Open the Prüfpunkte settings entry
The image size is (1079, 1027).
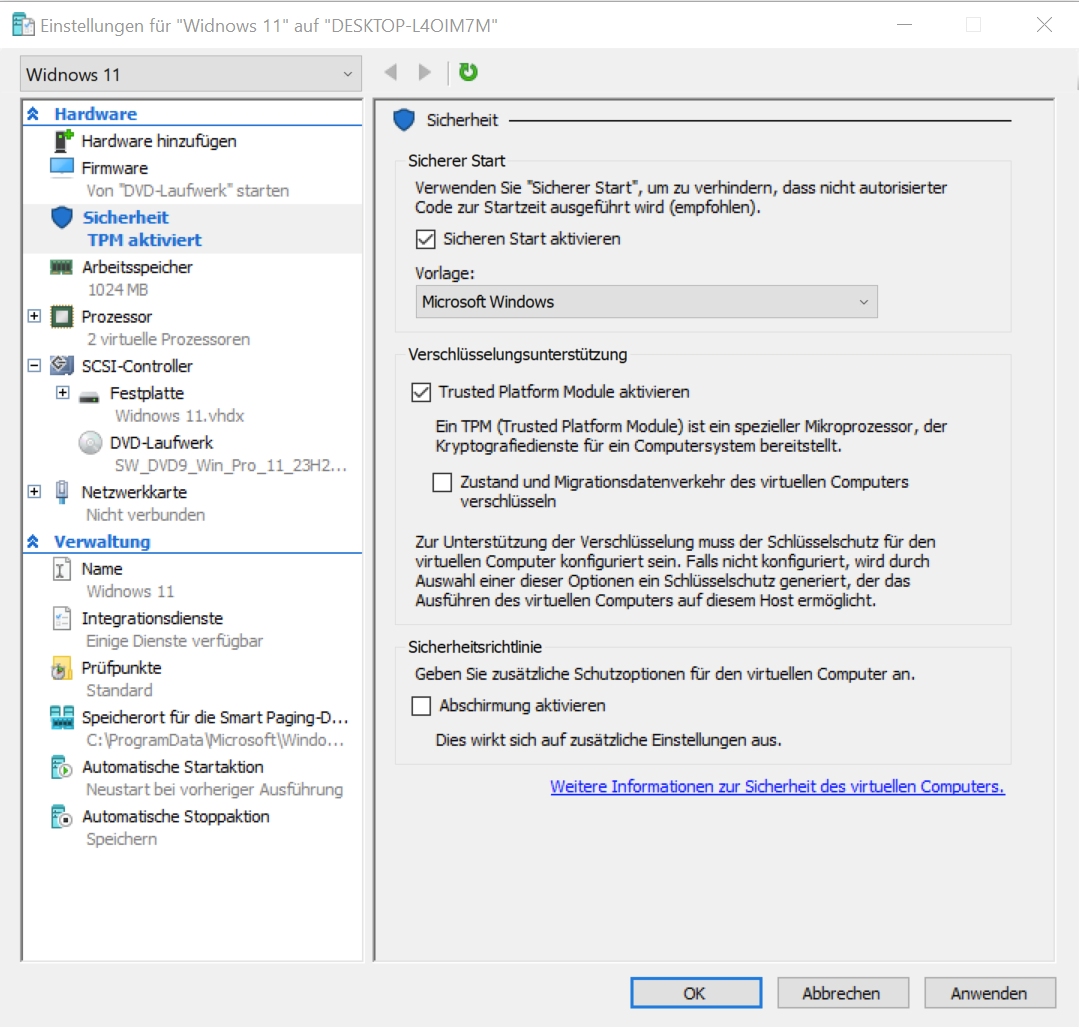tap(121, 668)
